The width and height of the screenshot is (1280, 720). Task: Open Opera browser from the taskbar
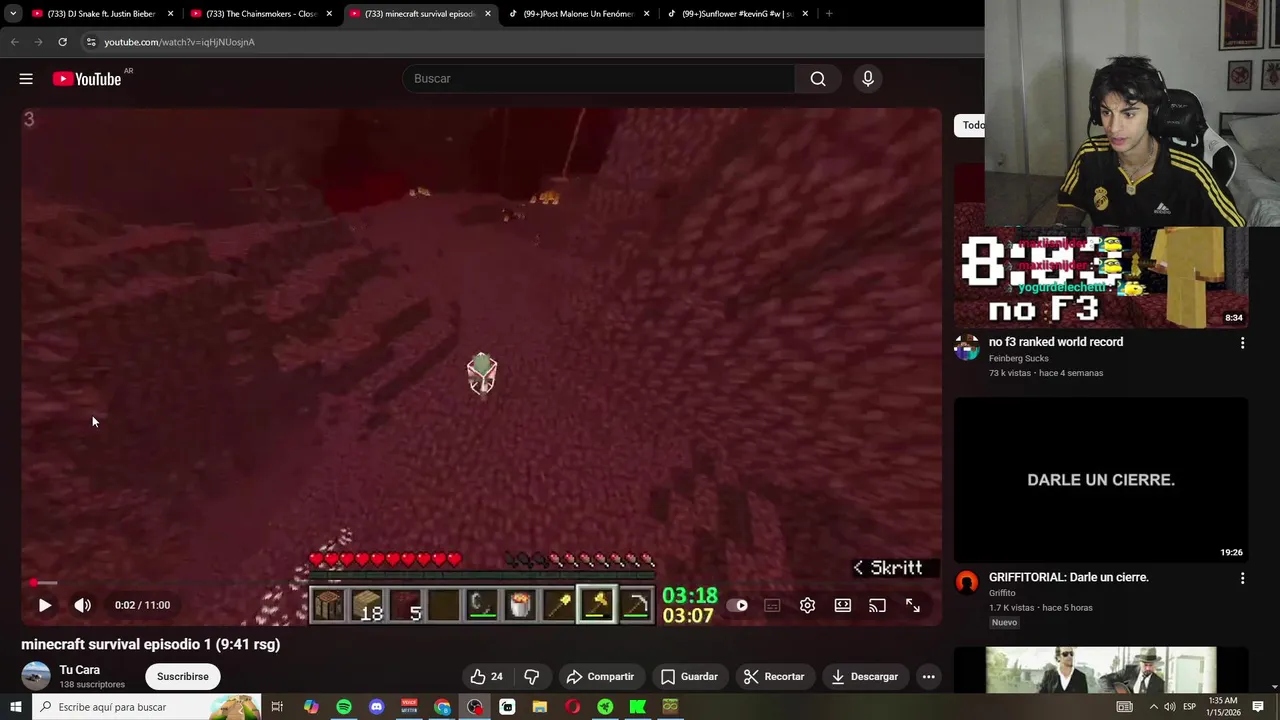pos(572,707)
